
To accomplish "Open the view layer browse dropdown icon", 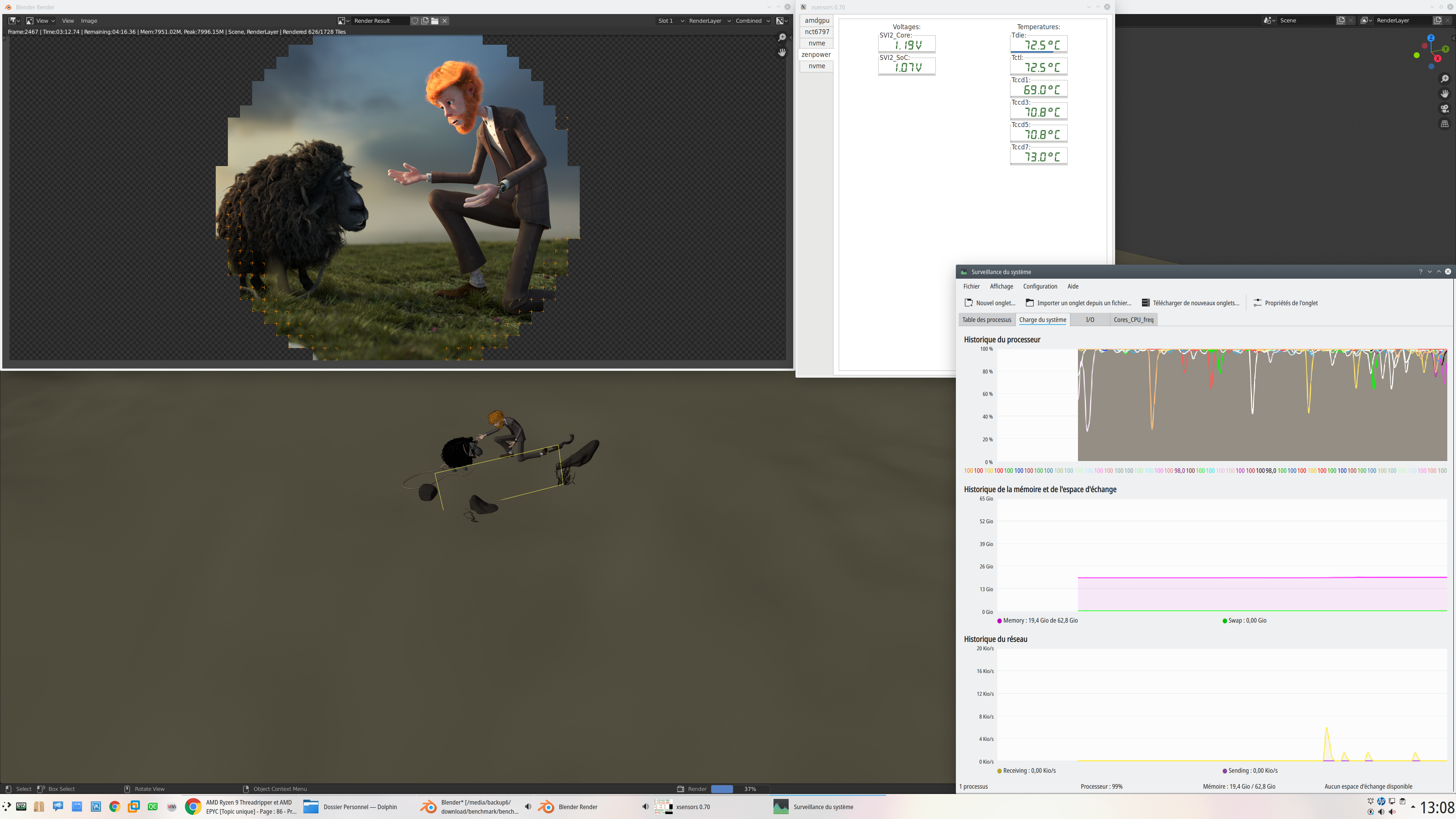I will click(1366, 20).
